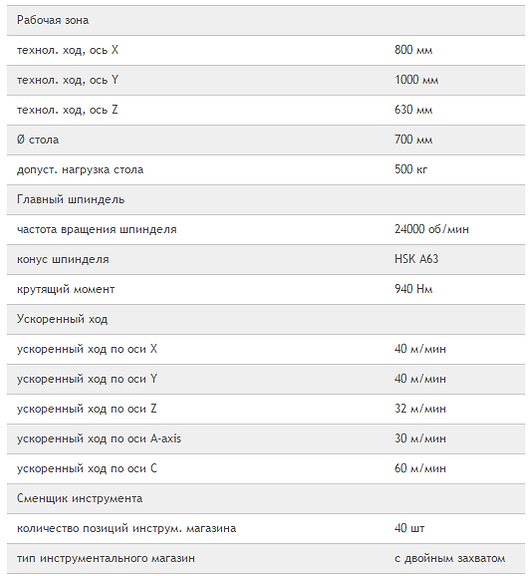Select the 'ускоренный ход по оси X' label

[x=87, y=349]
